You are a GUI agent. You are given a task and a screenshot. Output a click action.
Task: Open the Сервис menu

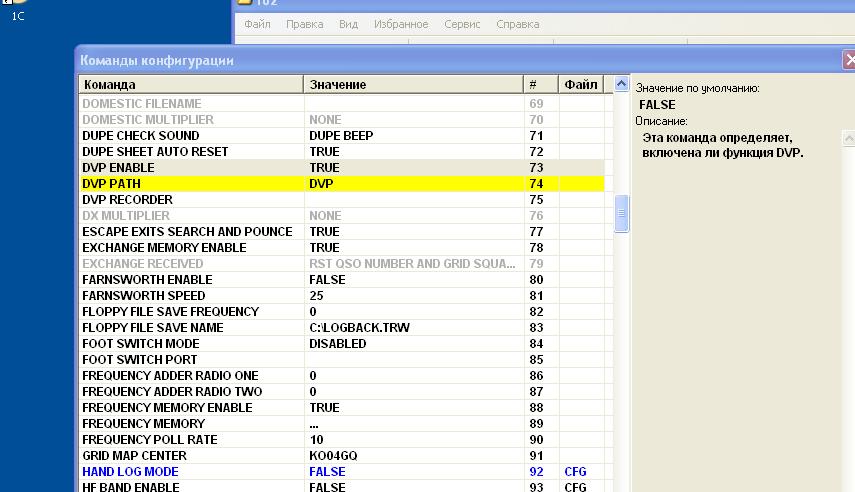(462, 24)
